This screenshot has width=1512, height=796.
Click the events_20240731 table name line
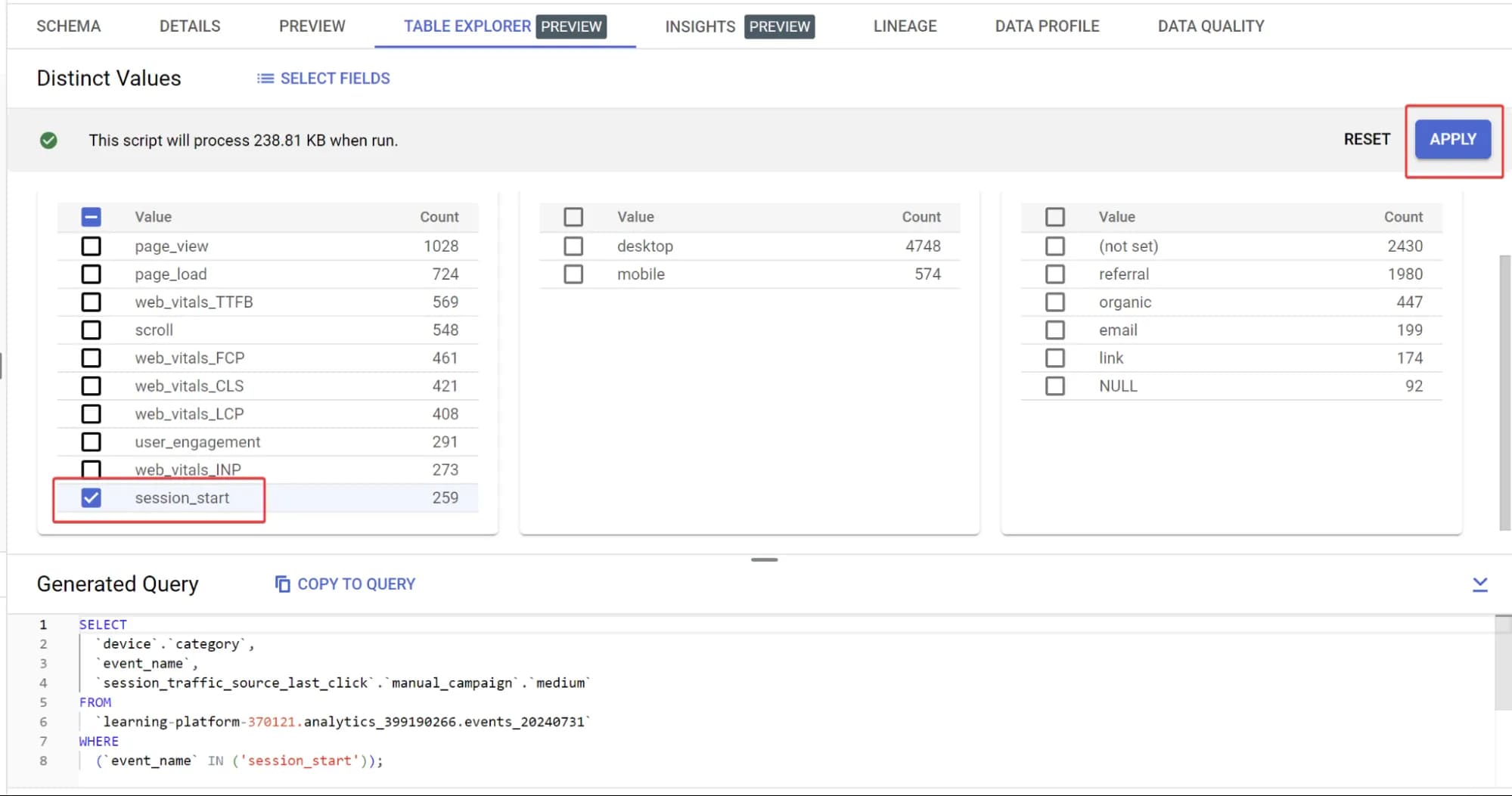click(x=343, y=722)
